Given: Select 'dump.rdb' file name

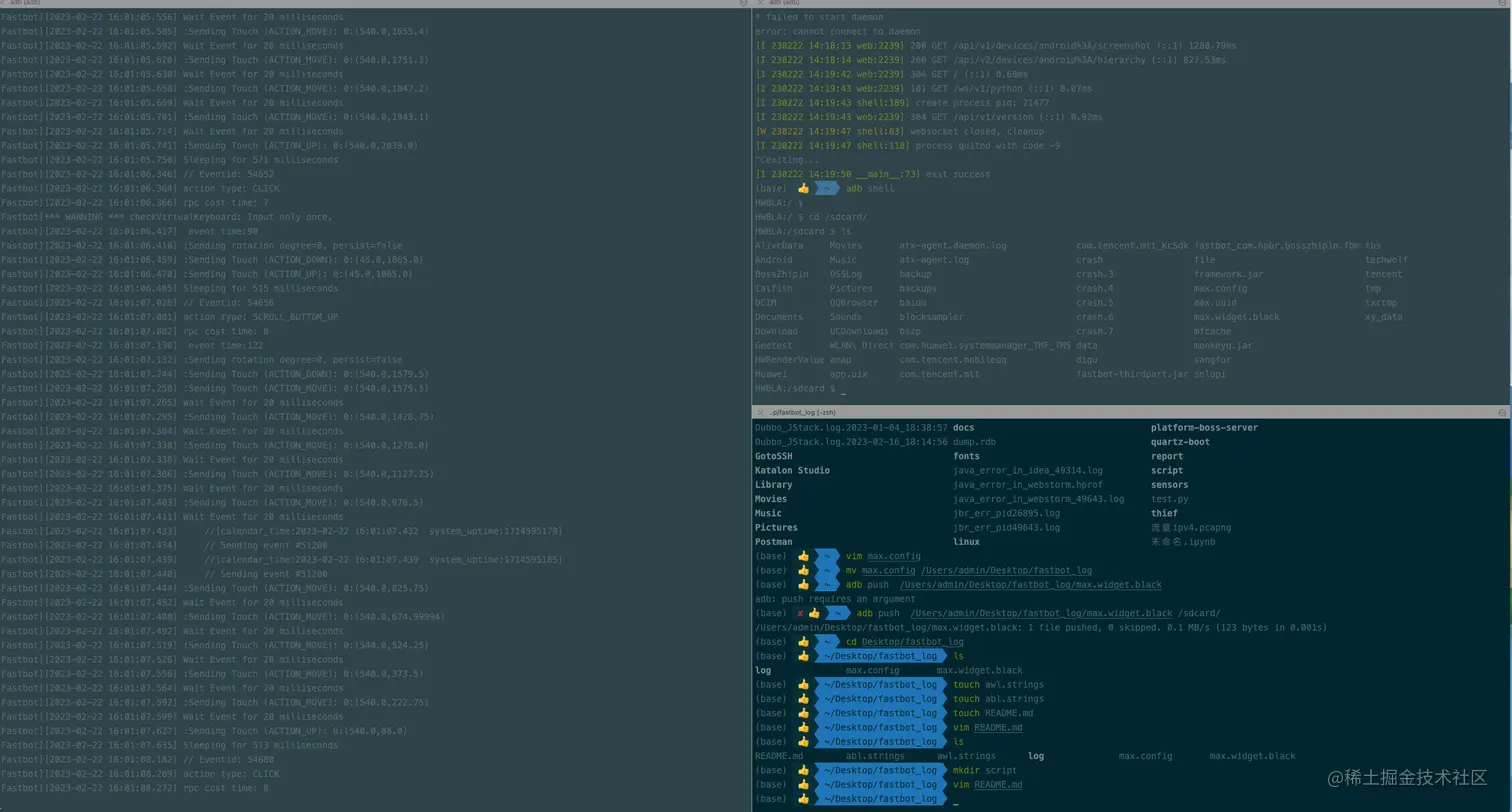Looking at the screenshot, I should [x=975, y=442].
